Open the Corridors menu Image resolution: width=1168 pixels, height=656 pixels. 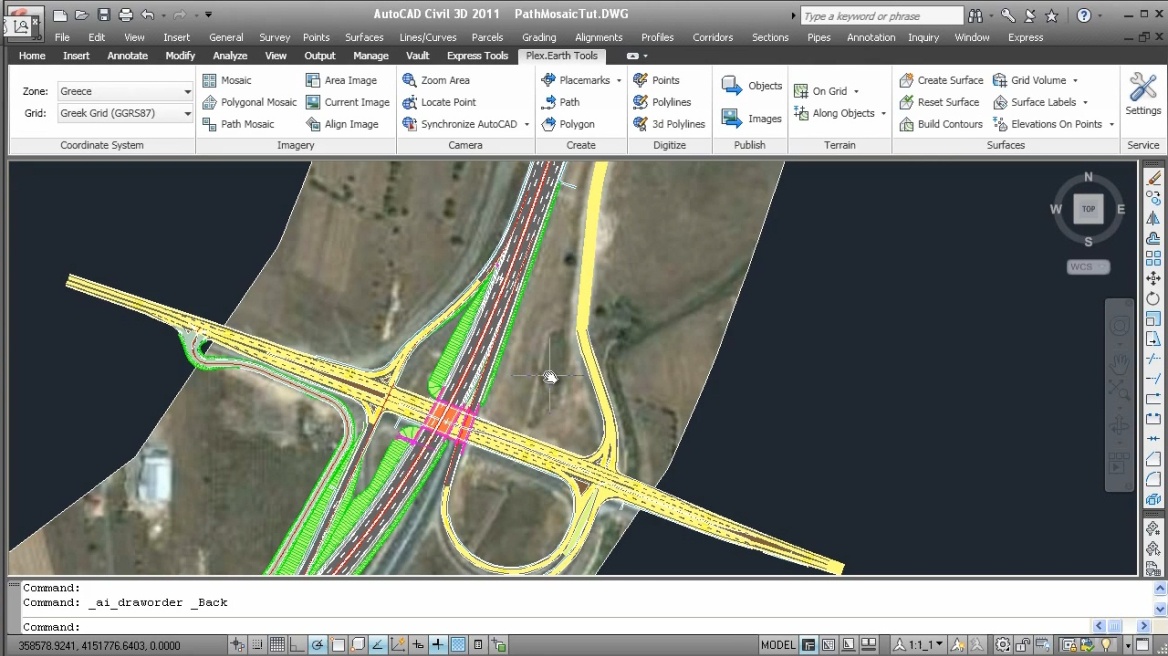point(712,37)
